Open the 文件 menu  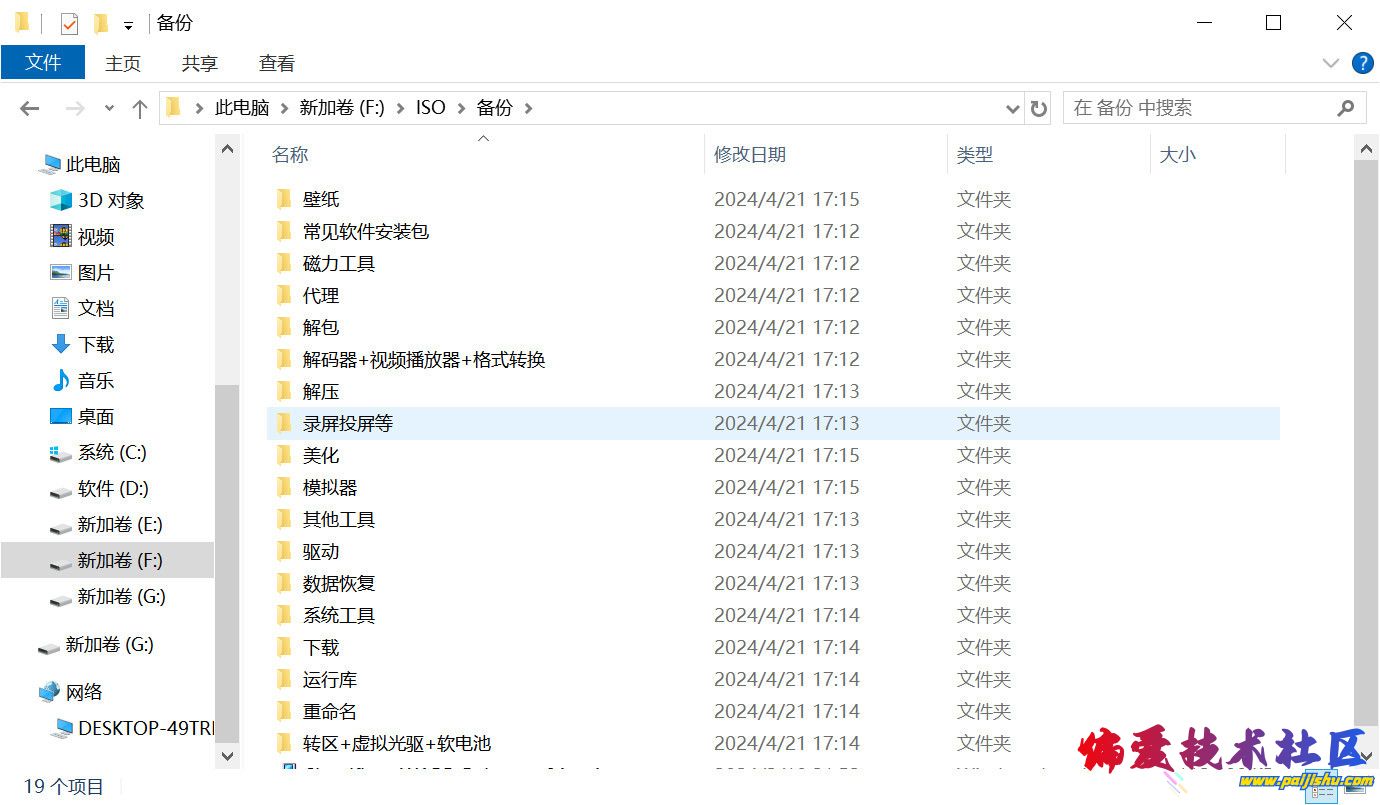43,63
